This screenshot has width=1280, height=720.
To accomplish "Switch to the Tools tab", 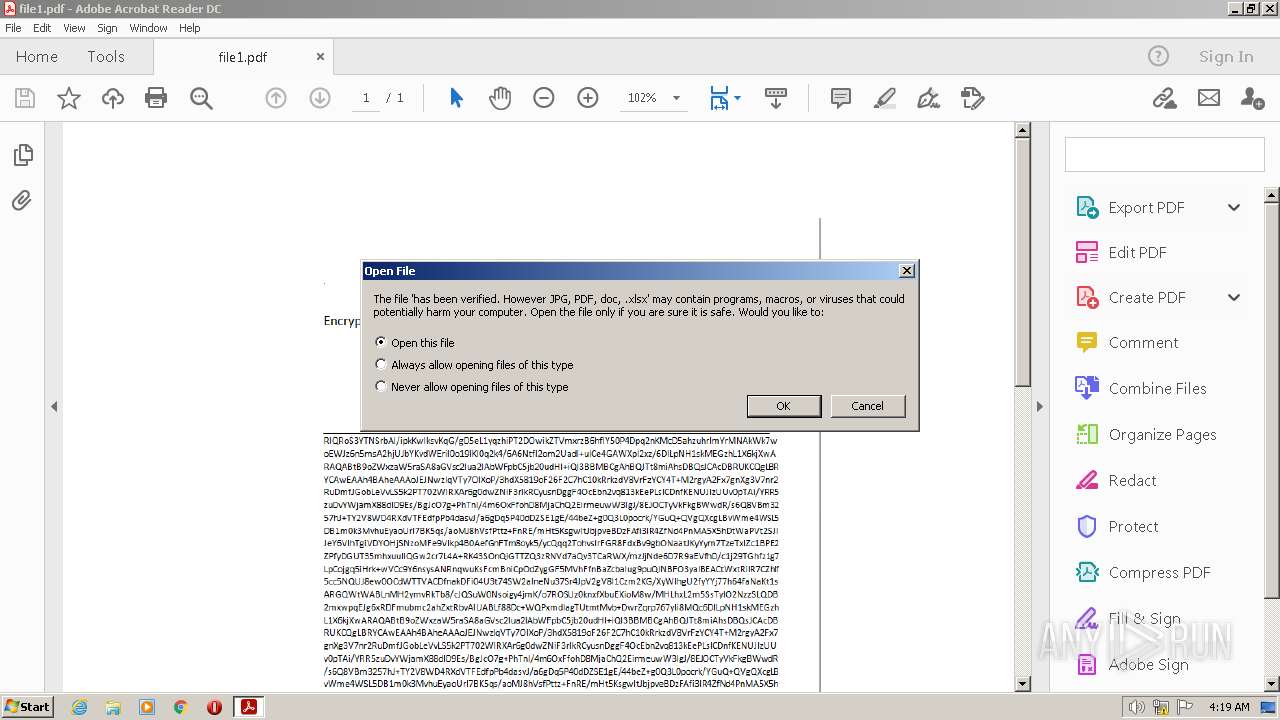I will (106, 57).
